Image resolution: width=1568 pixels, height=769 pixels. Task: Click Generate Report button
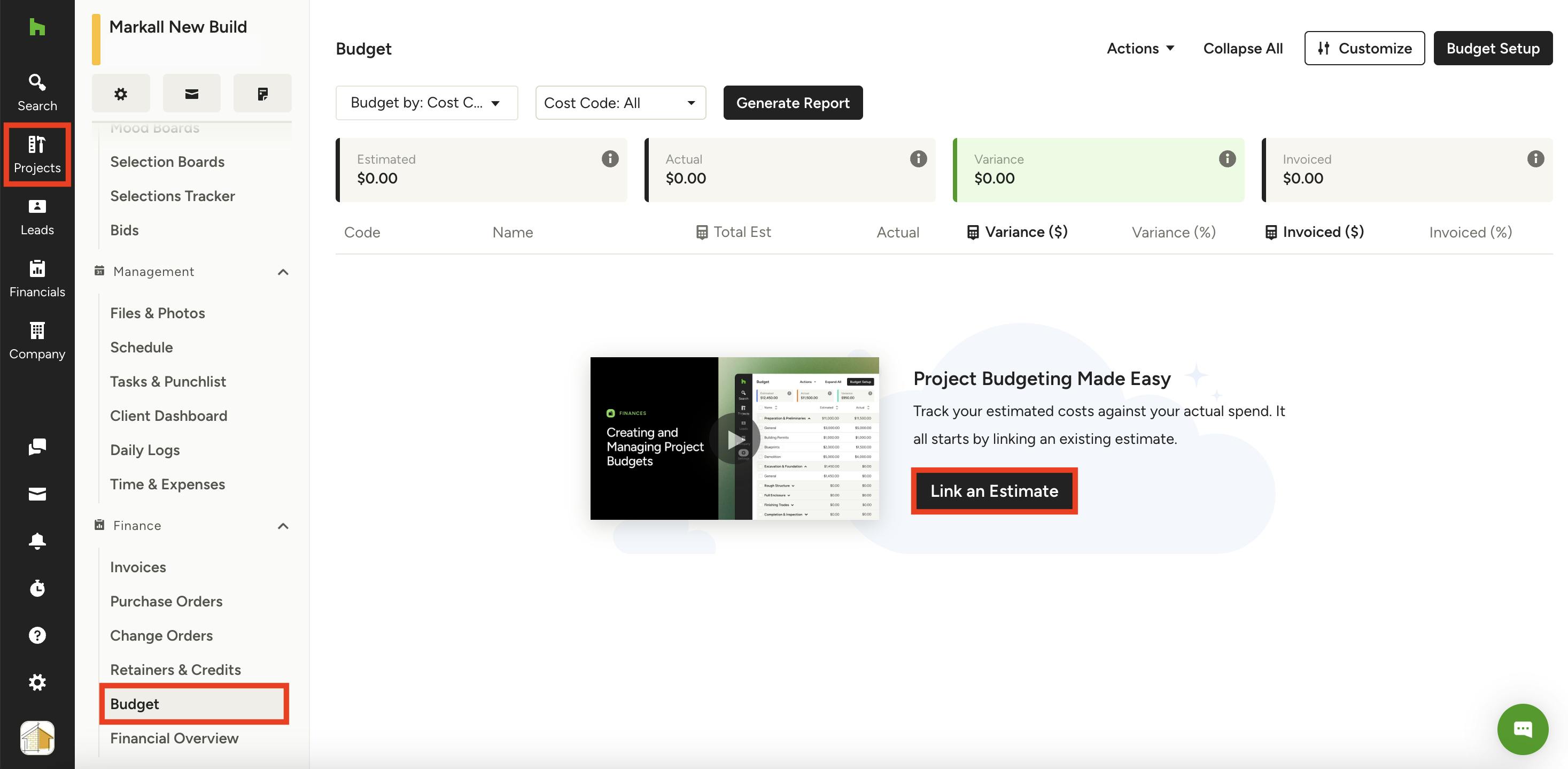pos(793,103)
